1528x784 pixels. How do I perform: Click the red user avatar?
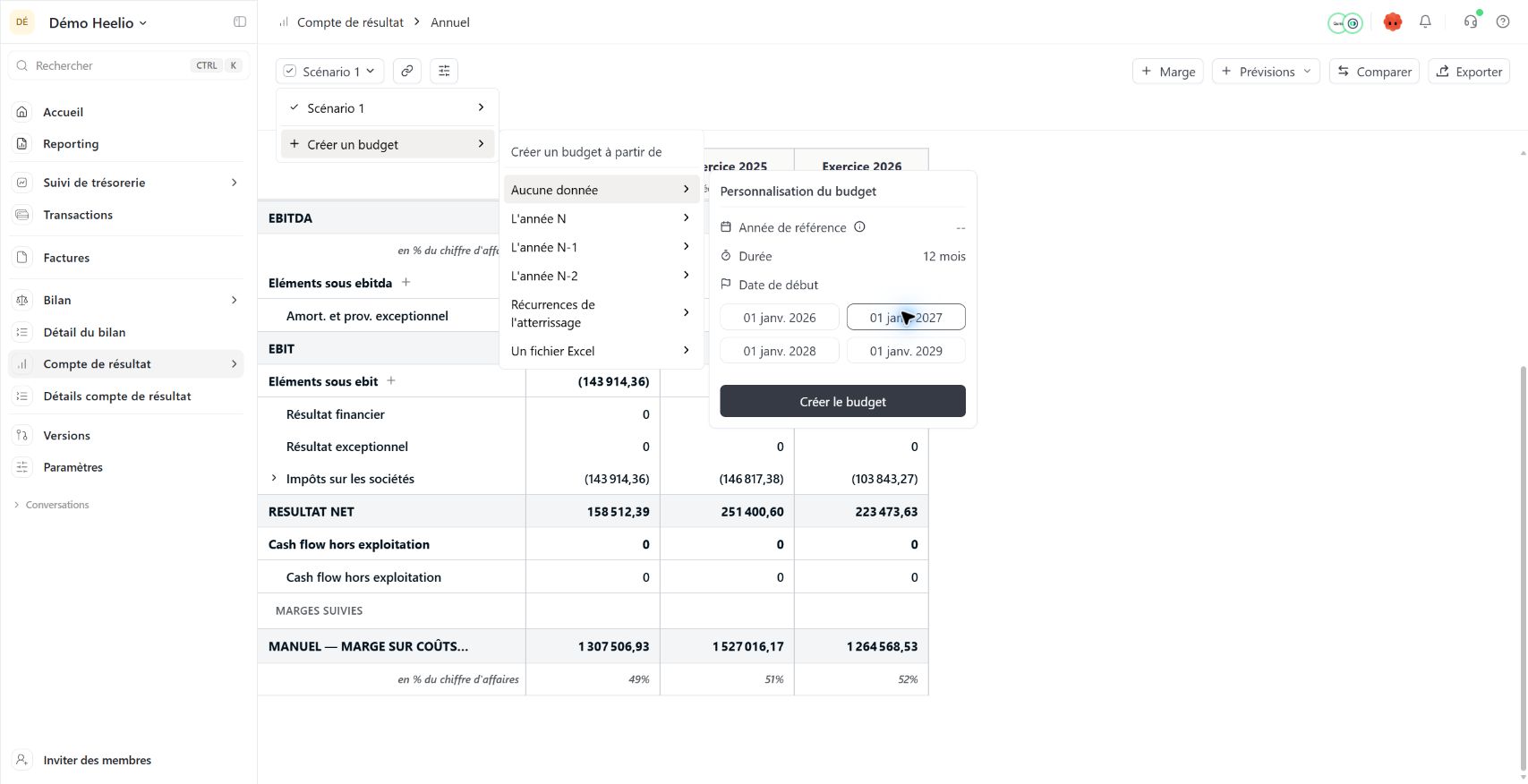(x=1392, y=22)
